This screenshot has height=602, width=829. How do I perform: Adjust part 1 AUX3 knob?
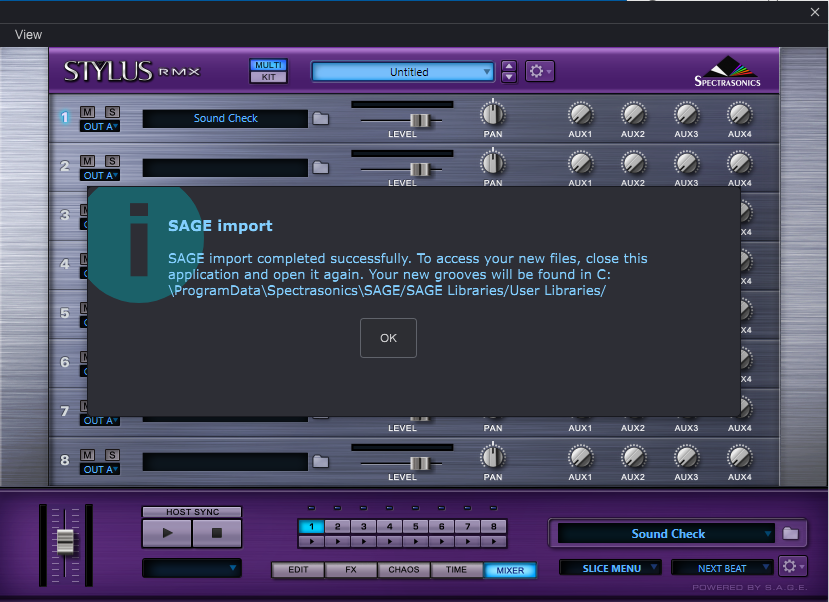coord(687,114)
